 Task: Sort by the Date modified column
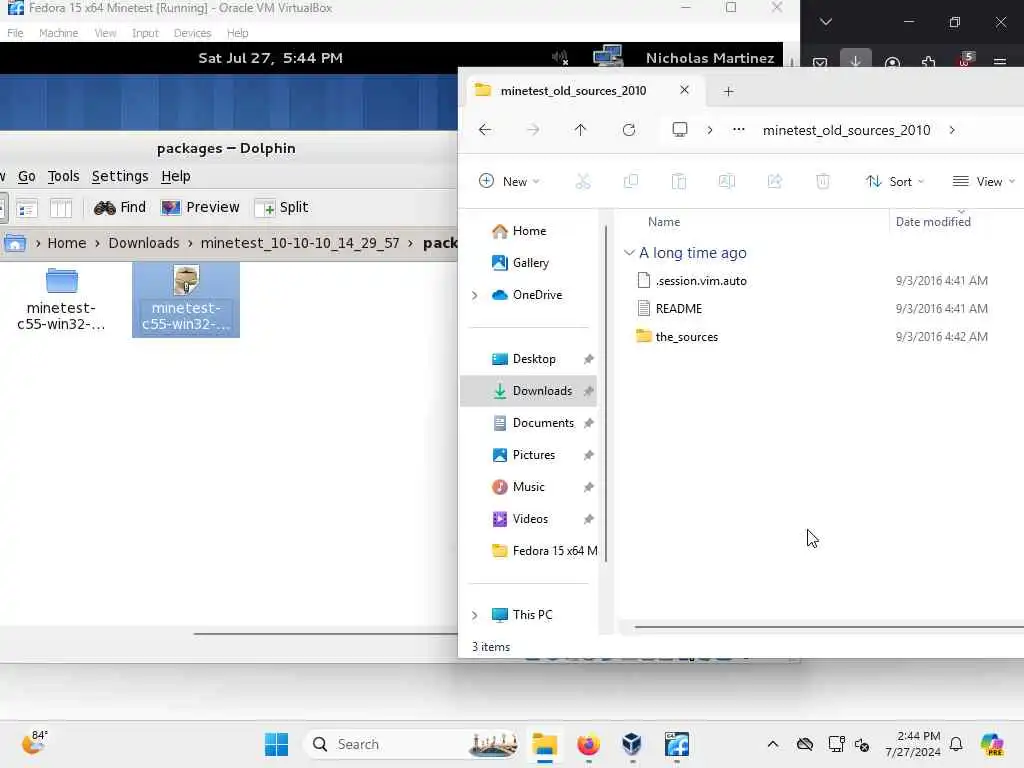pos(933,222)
